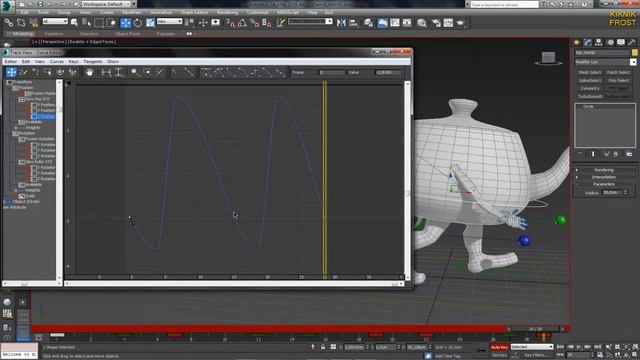Click the Symmetry modifier button

click(590, 88)
